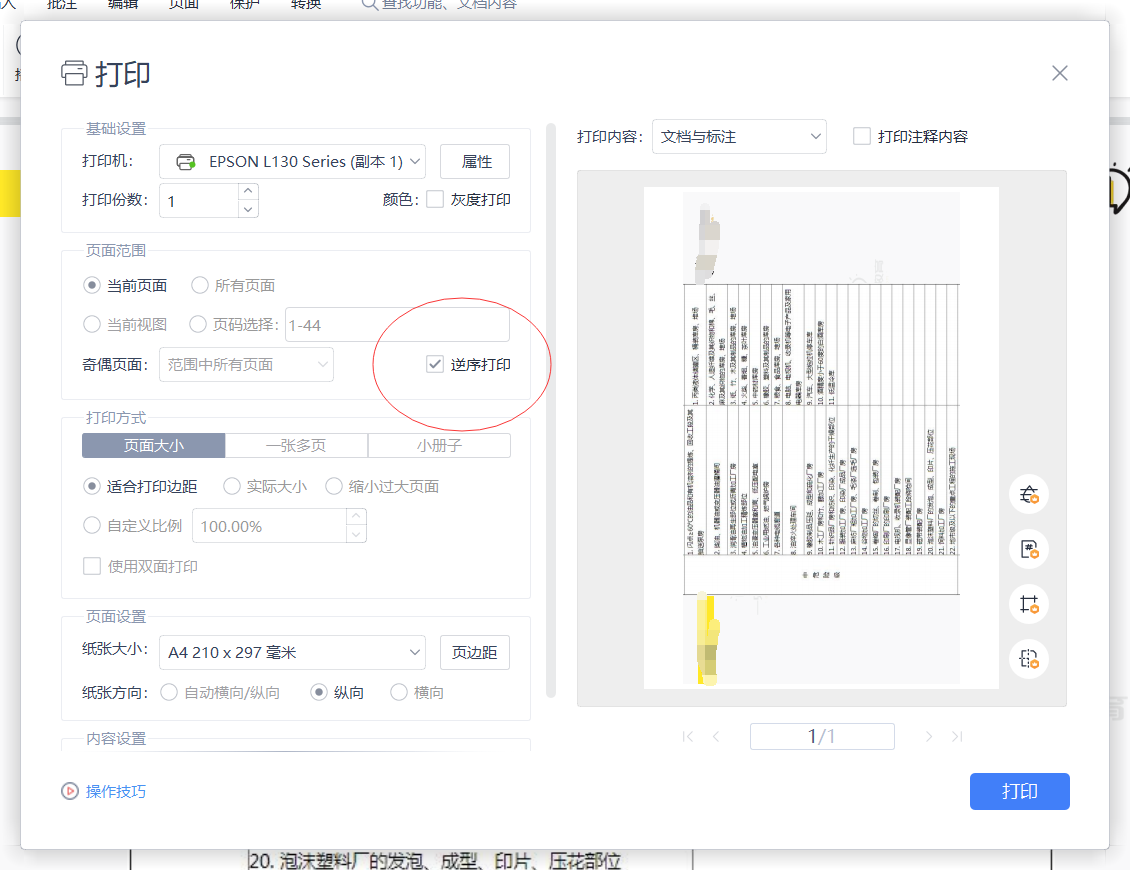Click the EPSON printer icon in printer dropdown
Image resolution: width=1130 pixels, height=870 pixels.
(x=187, y=161)
